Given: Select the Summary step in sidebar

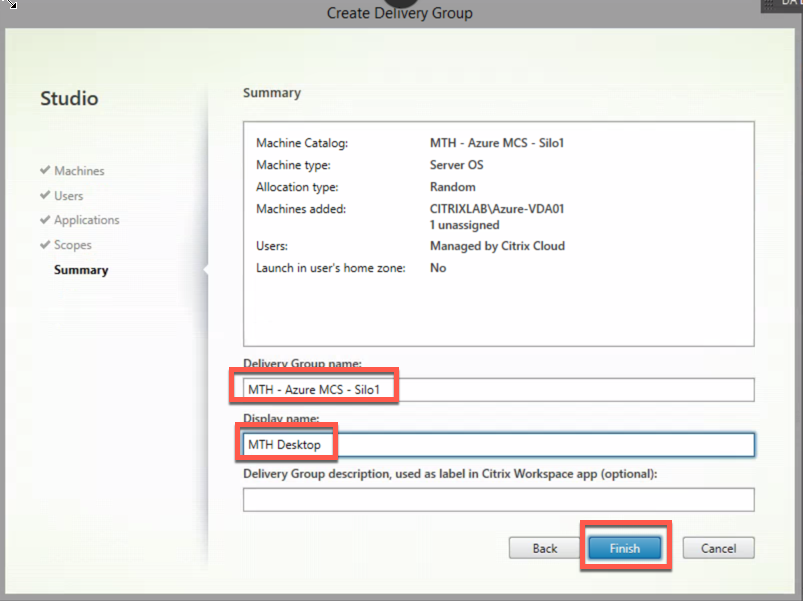Looking at the screenshot, I should point(81,270).
